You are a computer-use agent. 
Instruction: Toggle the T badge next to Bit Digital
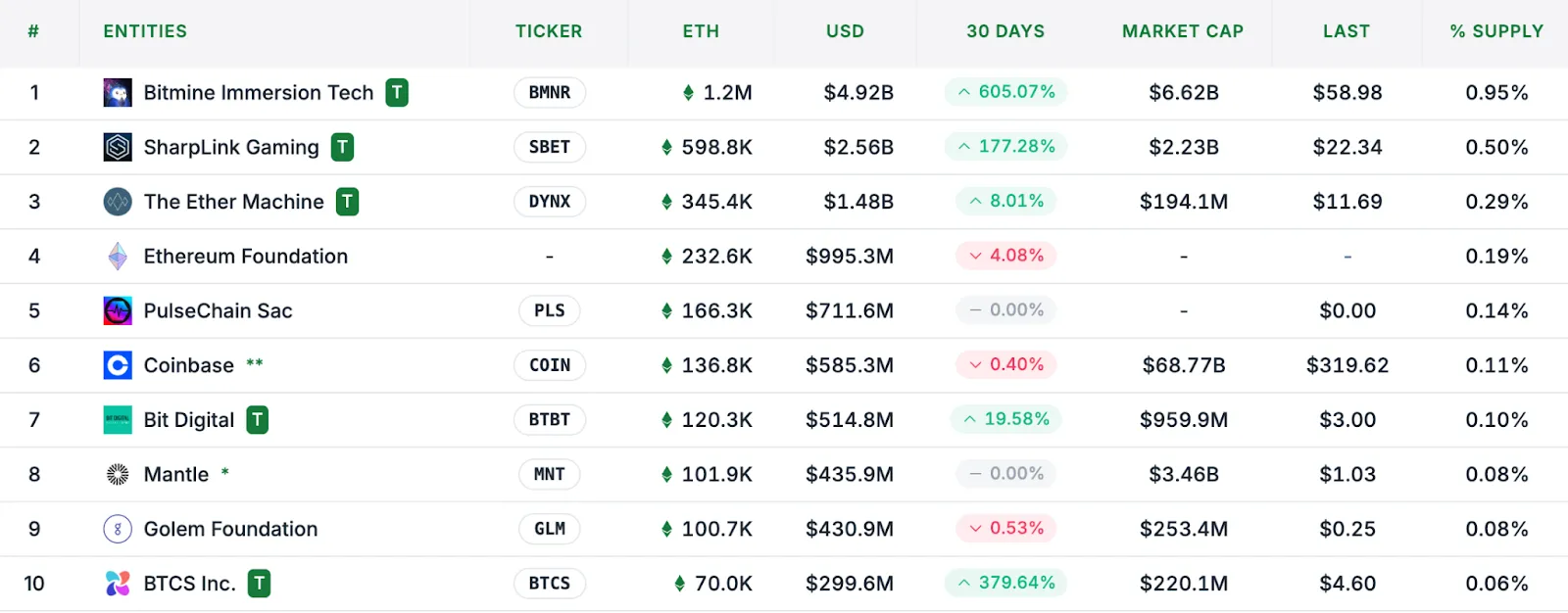[257, 419]
